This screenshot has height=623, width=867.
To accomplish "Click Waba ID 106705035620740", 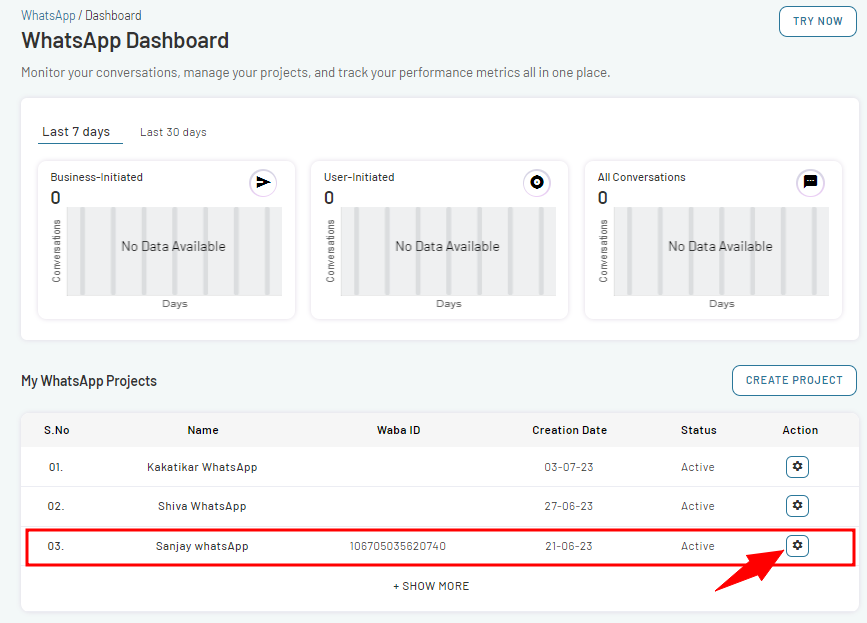I will click(398, 546).
